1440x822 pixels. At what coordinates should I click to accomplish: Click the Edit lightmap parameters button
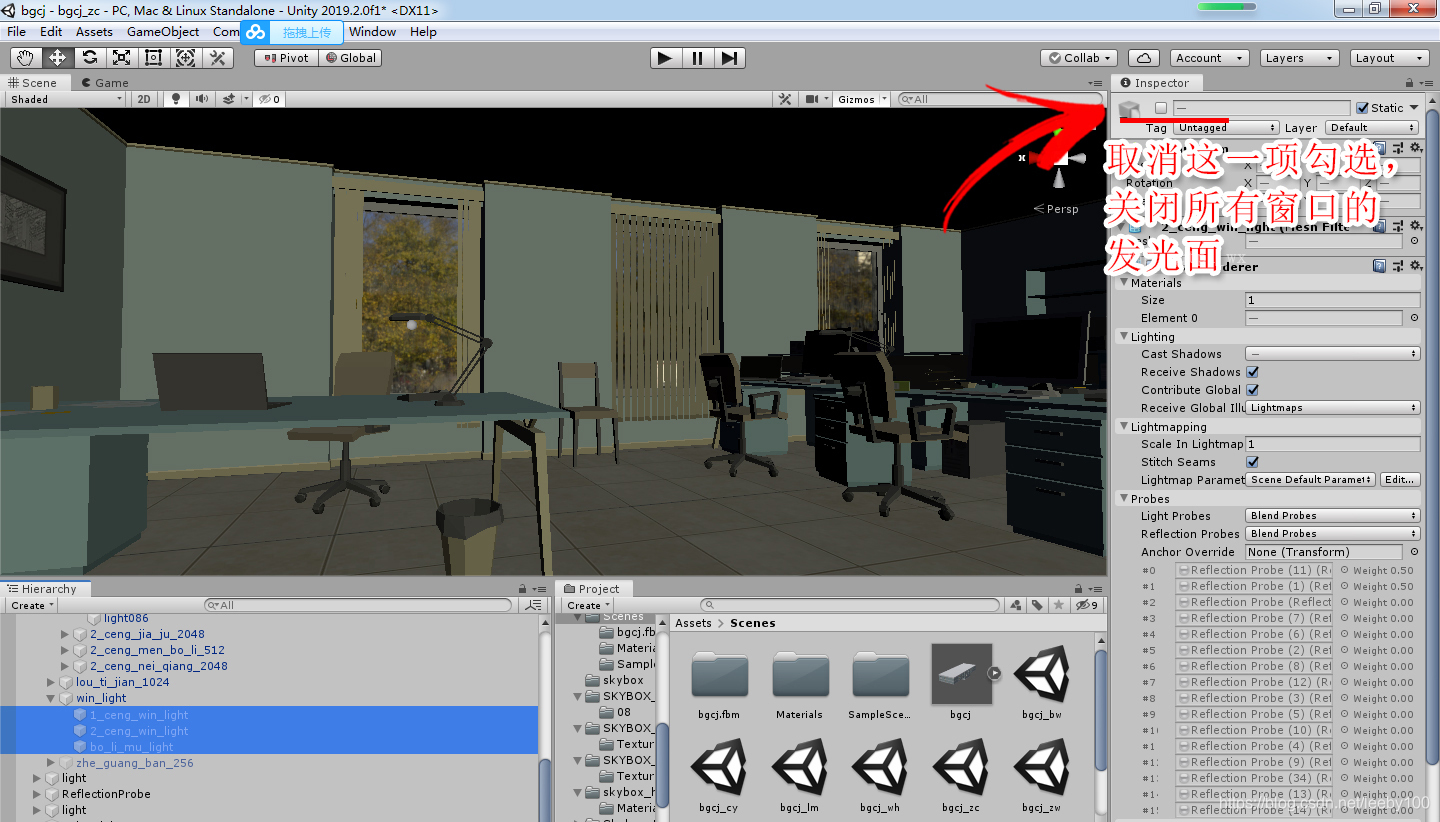pyautogui.click(x=1400, y=480)
